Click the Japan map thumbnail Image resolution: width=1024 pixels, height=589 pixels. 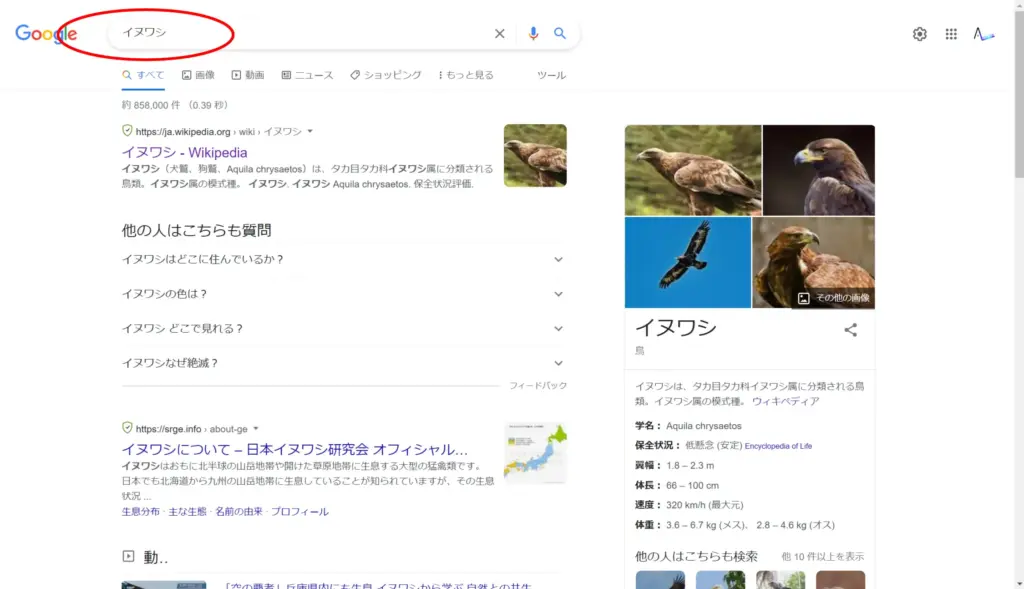click(x=535, y=453)
